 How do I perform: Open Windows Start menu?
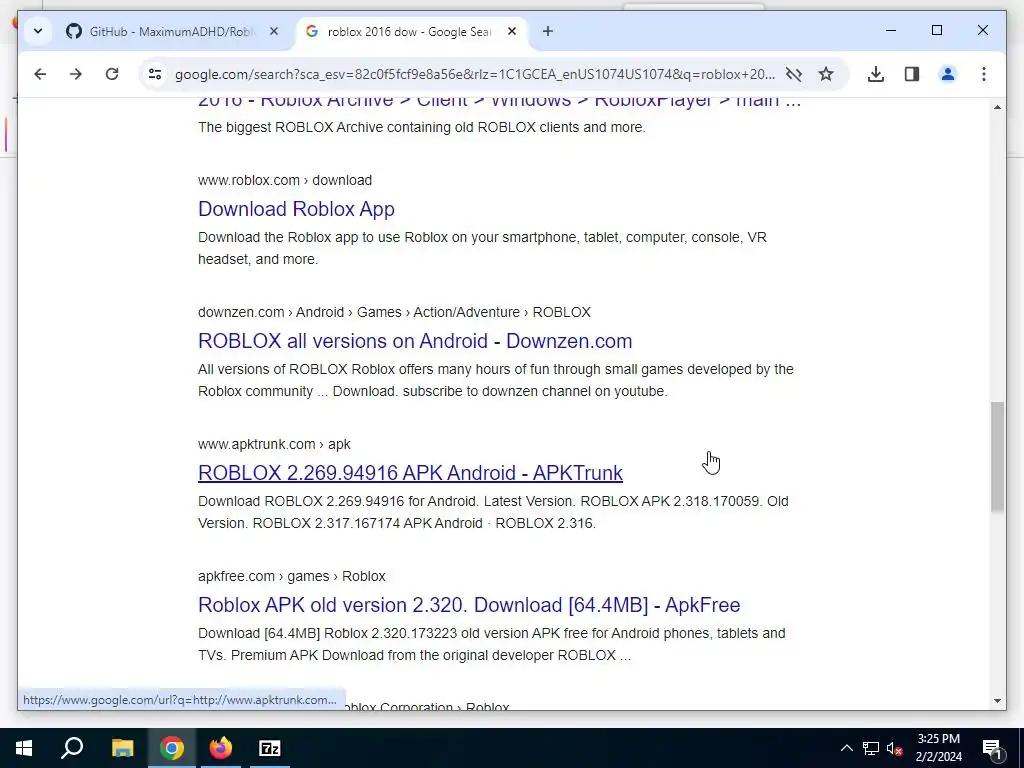click(24, 748)
